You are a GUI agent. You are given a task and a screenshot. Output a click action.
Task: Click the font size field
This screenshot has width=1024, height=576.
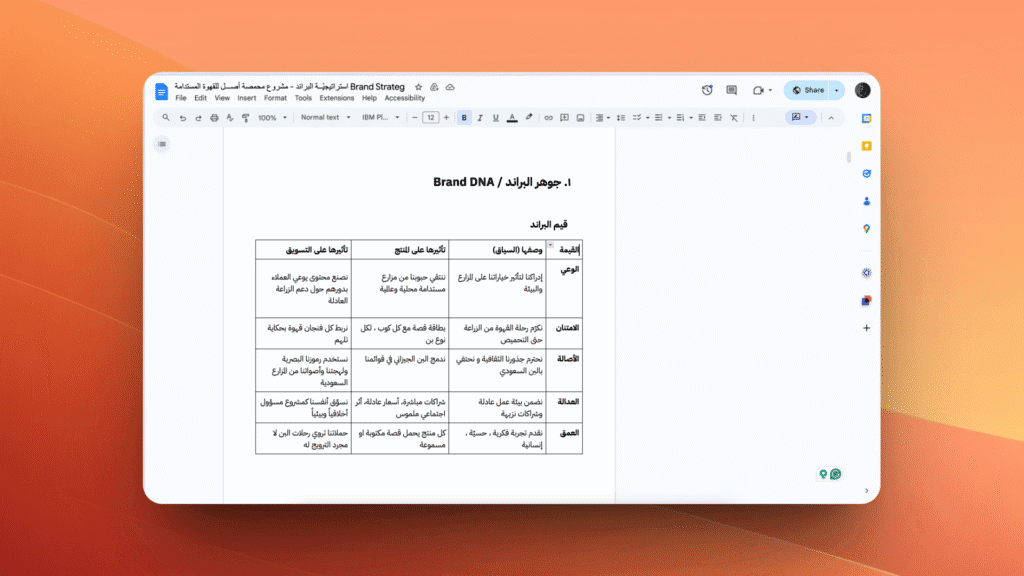click(x=430, y=118)
